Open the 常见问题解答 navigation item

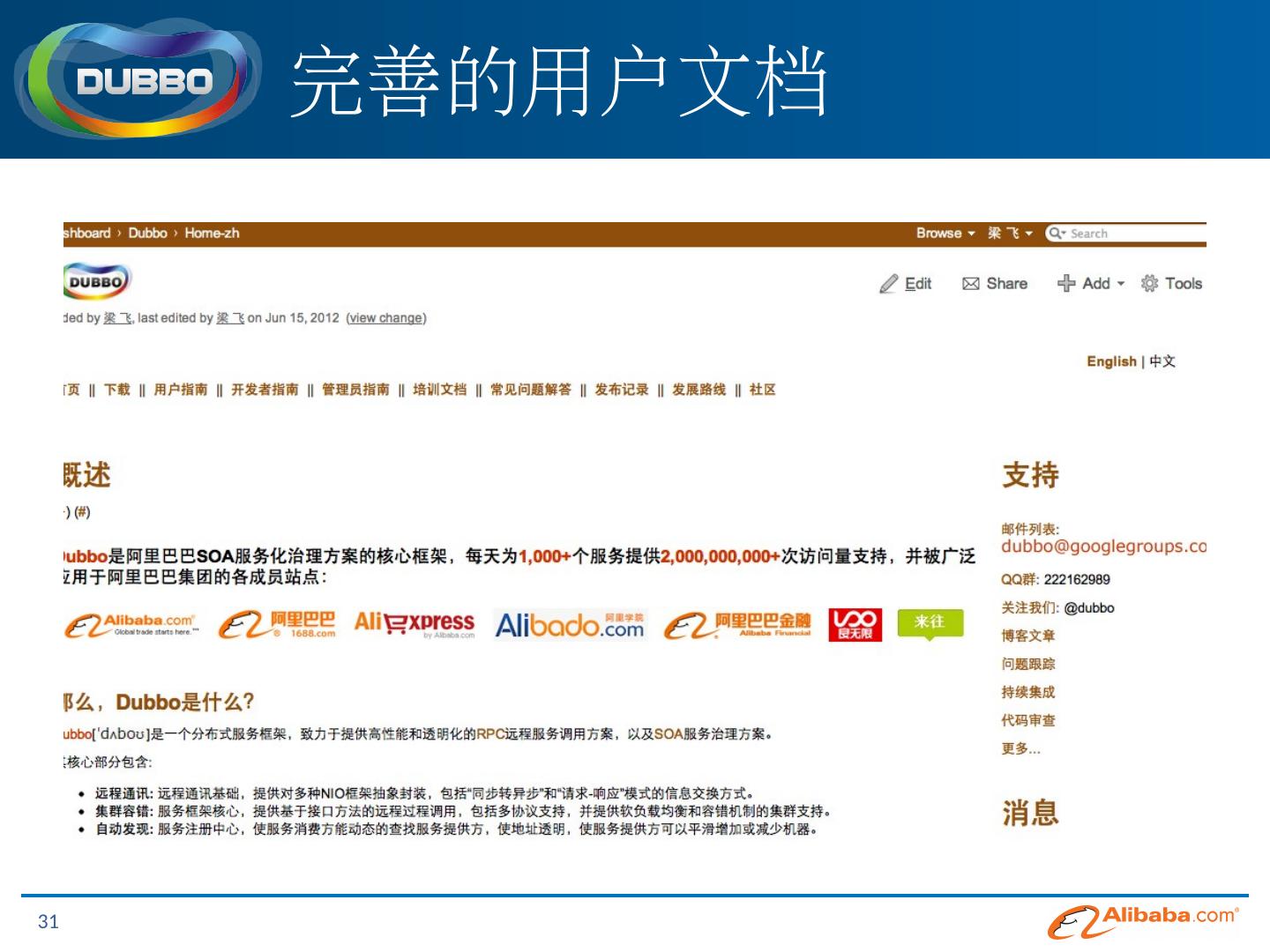point(531,390)
